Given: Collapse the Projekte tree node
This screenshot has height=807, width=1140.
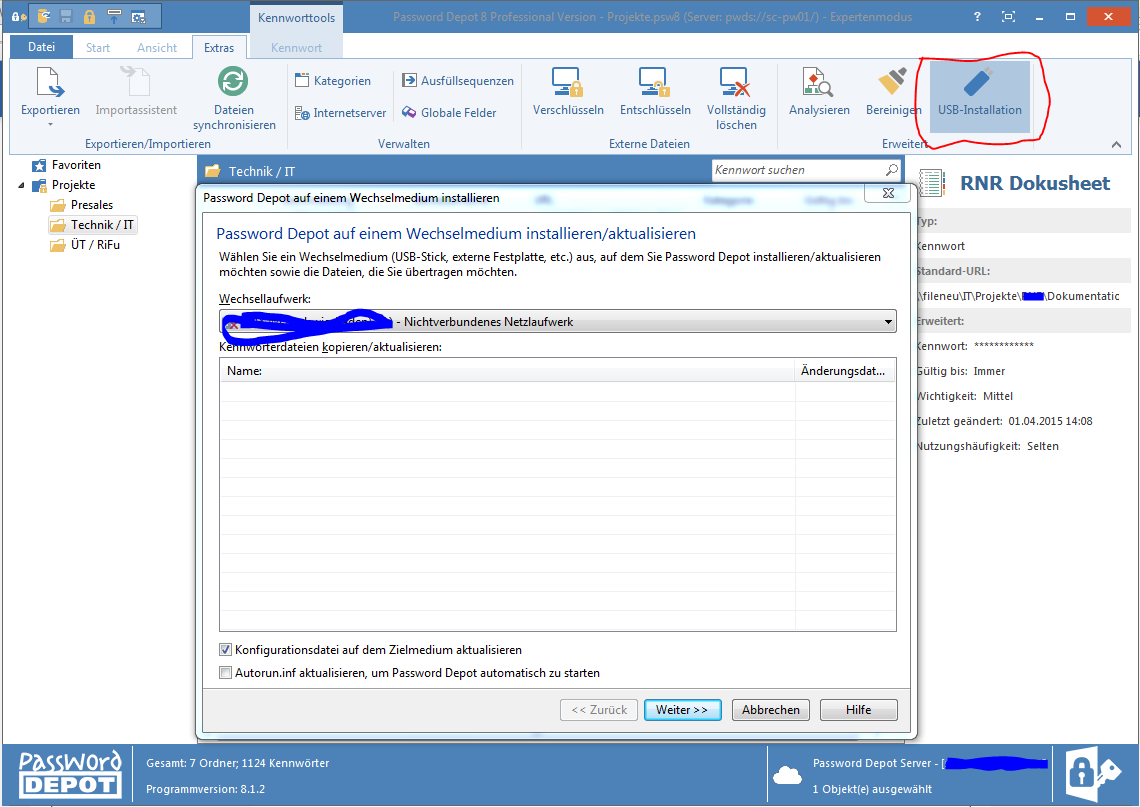Looking at the screenshot, I should (x=21, y=185).
